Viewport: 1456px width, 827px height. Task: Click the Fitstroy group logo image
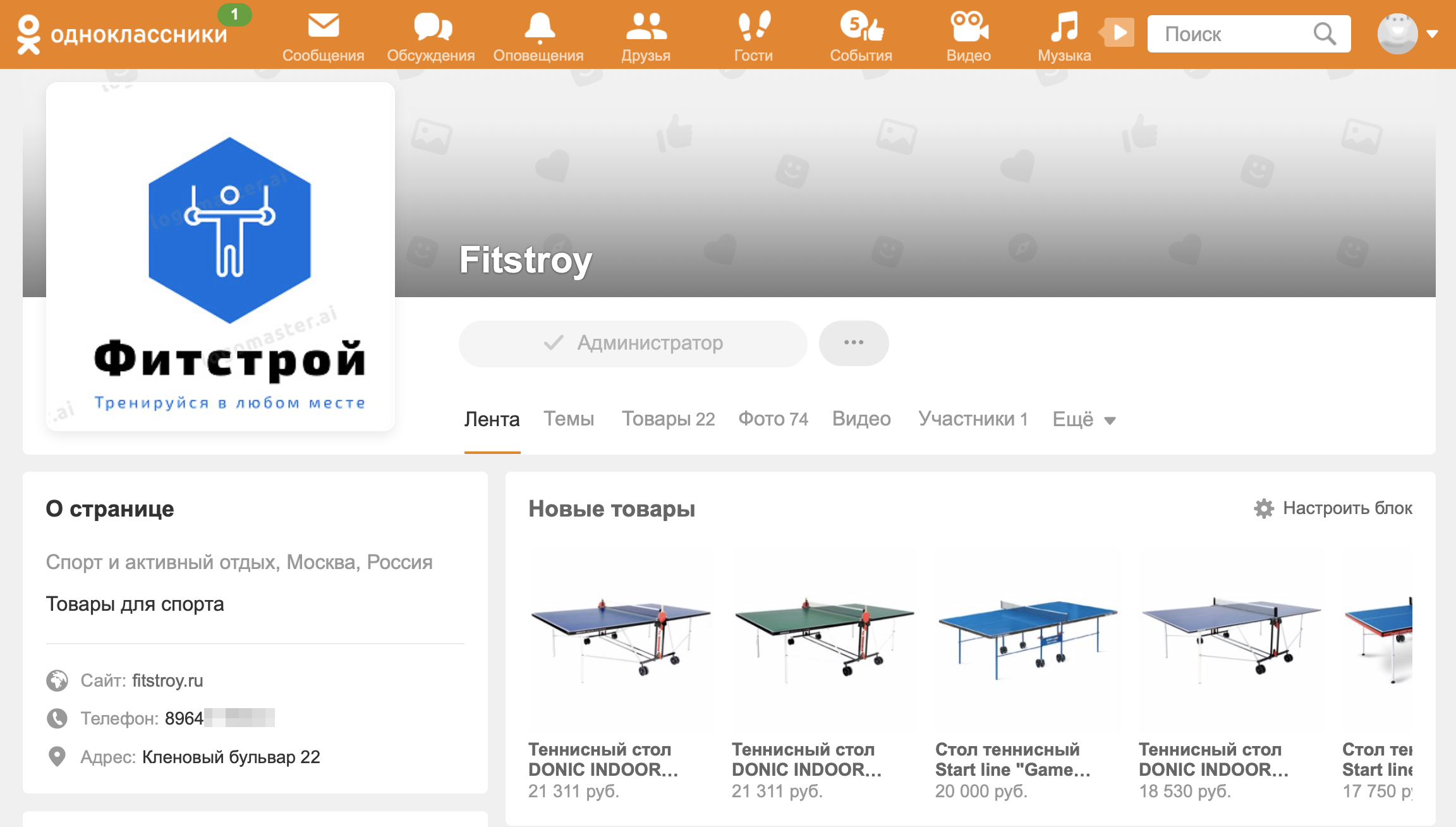click(x=221, y=257)
